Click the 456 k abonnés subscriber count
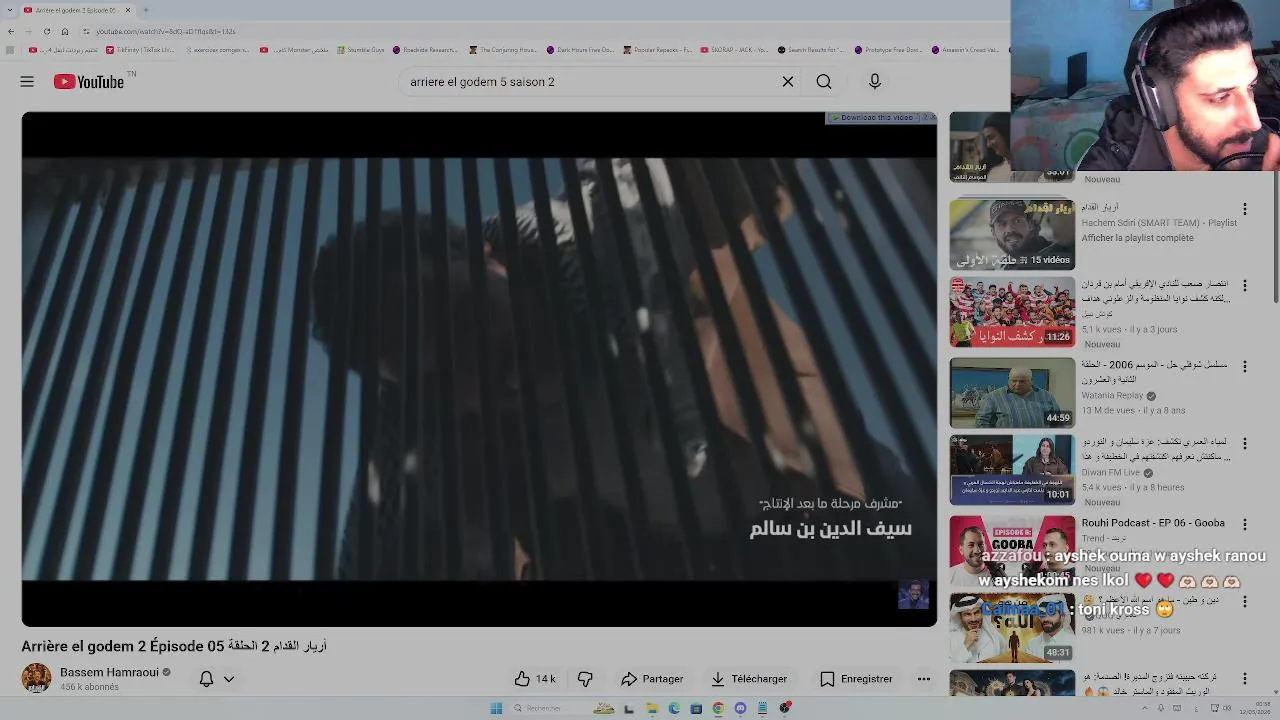 coord(89,687)
